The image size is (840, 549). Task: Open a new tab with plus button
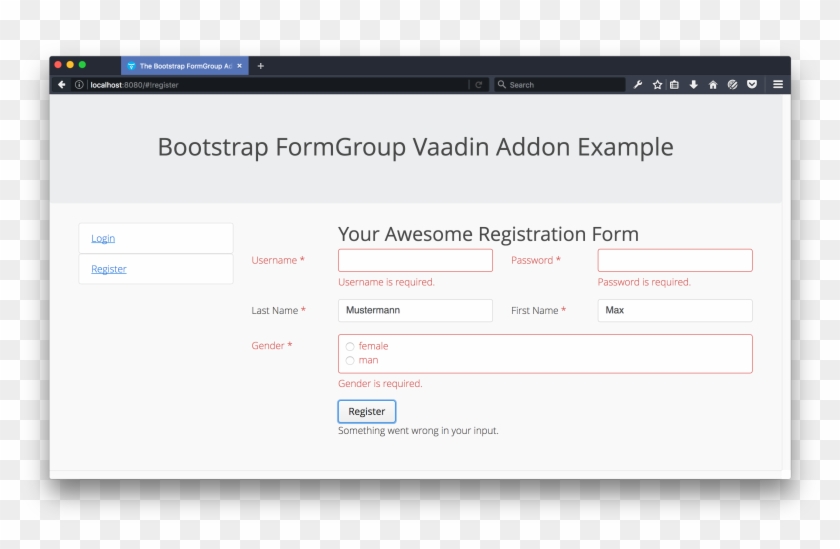[x=261, y=66]
